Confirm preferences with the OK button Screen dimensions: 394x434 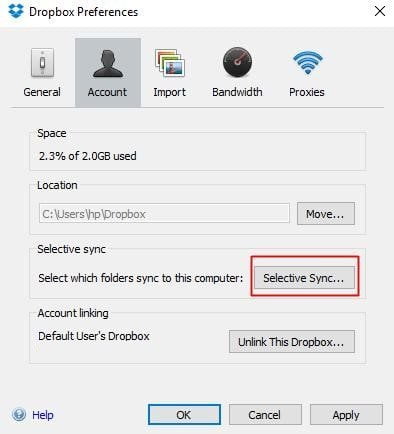coord(184,415)
